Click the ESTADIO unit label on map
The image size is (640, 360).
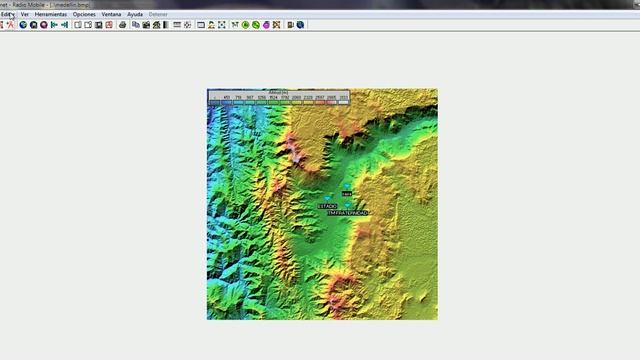[x=327, y=207]
